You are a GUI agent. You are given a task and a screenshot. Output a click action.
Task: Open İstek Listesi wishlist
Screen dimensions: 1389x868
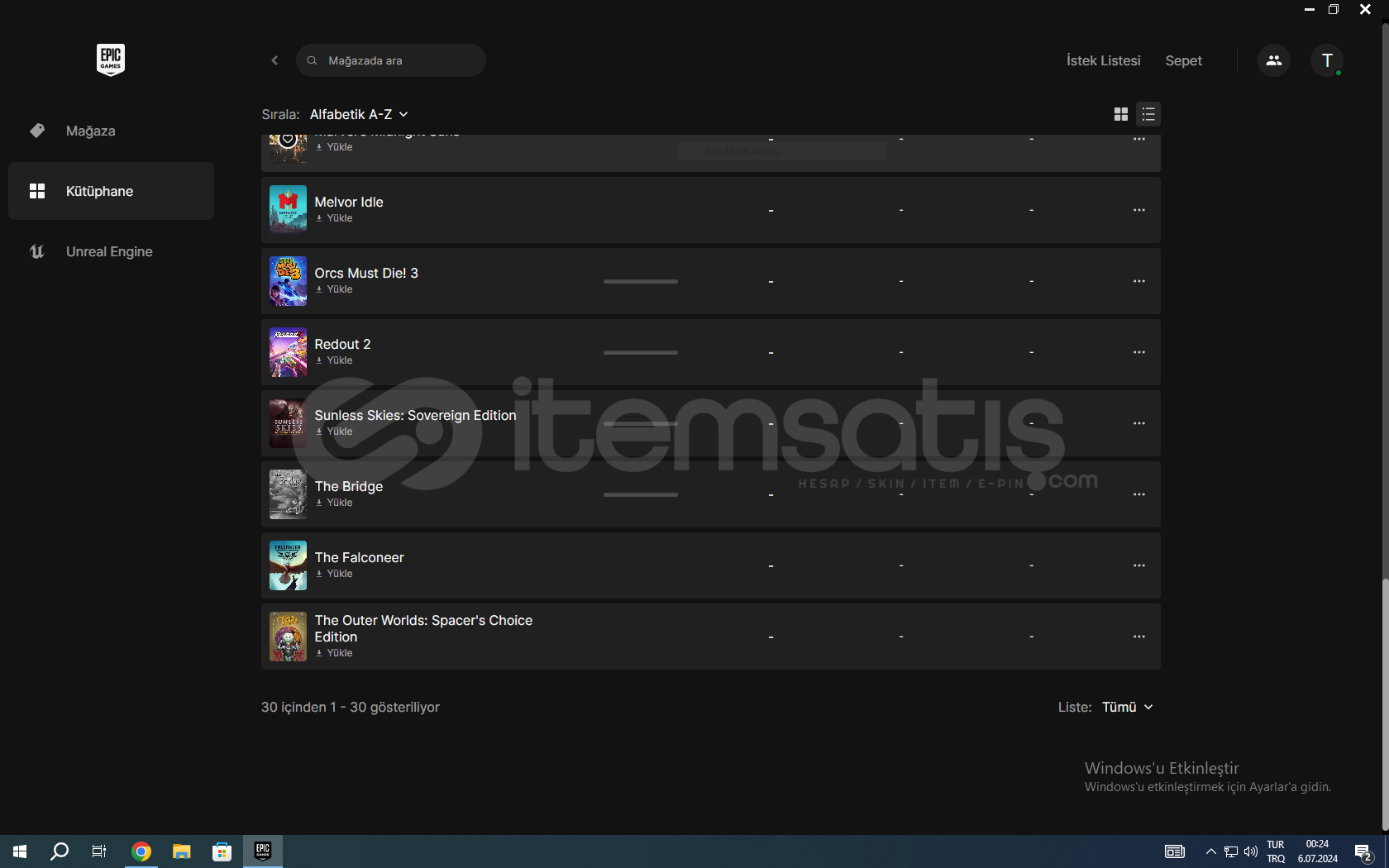tap(1103, 60)
